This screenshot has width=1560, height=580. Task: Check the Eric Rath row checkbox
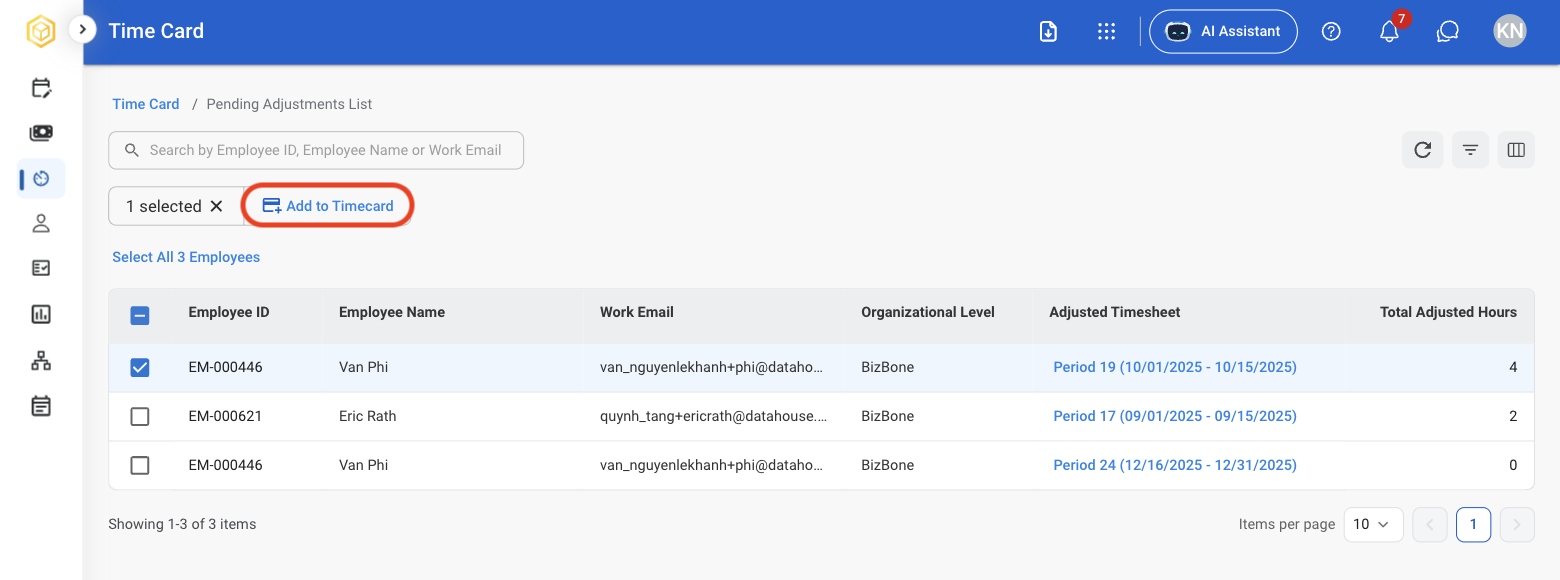140,416
